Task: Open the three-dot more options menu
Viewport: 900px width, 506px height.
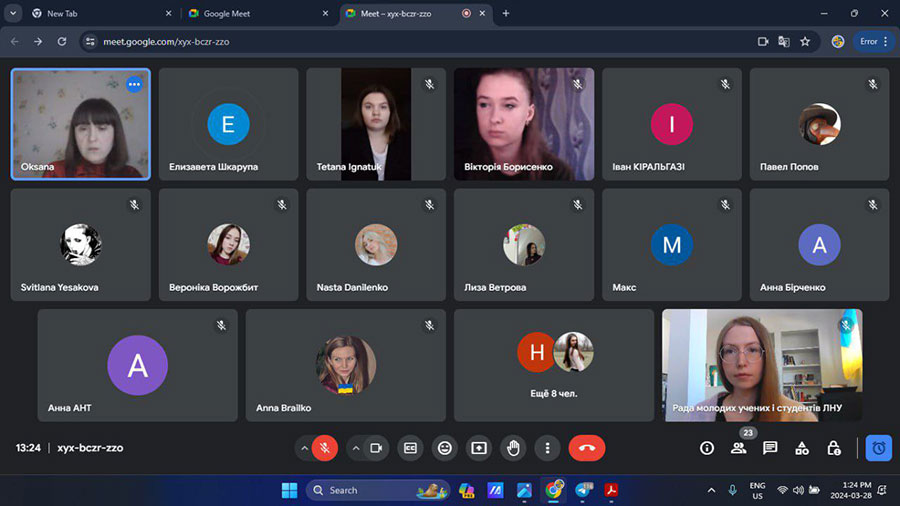Action: pos(548,448)
